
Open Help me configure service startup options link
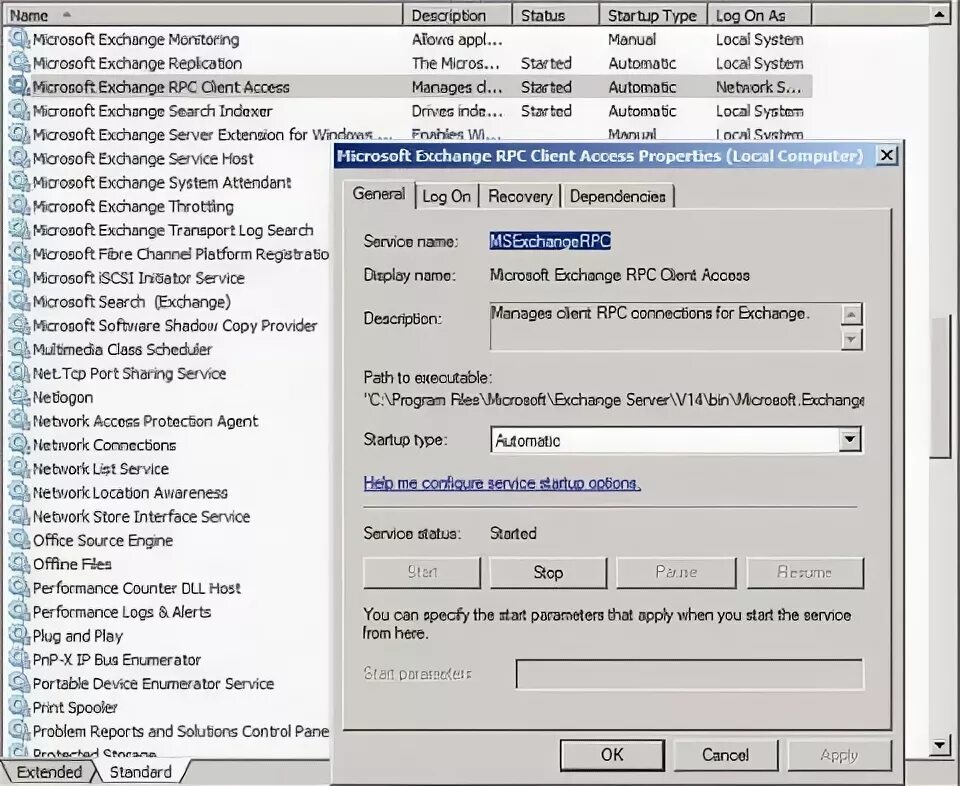point(502,484)
